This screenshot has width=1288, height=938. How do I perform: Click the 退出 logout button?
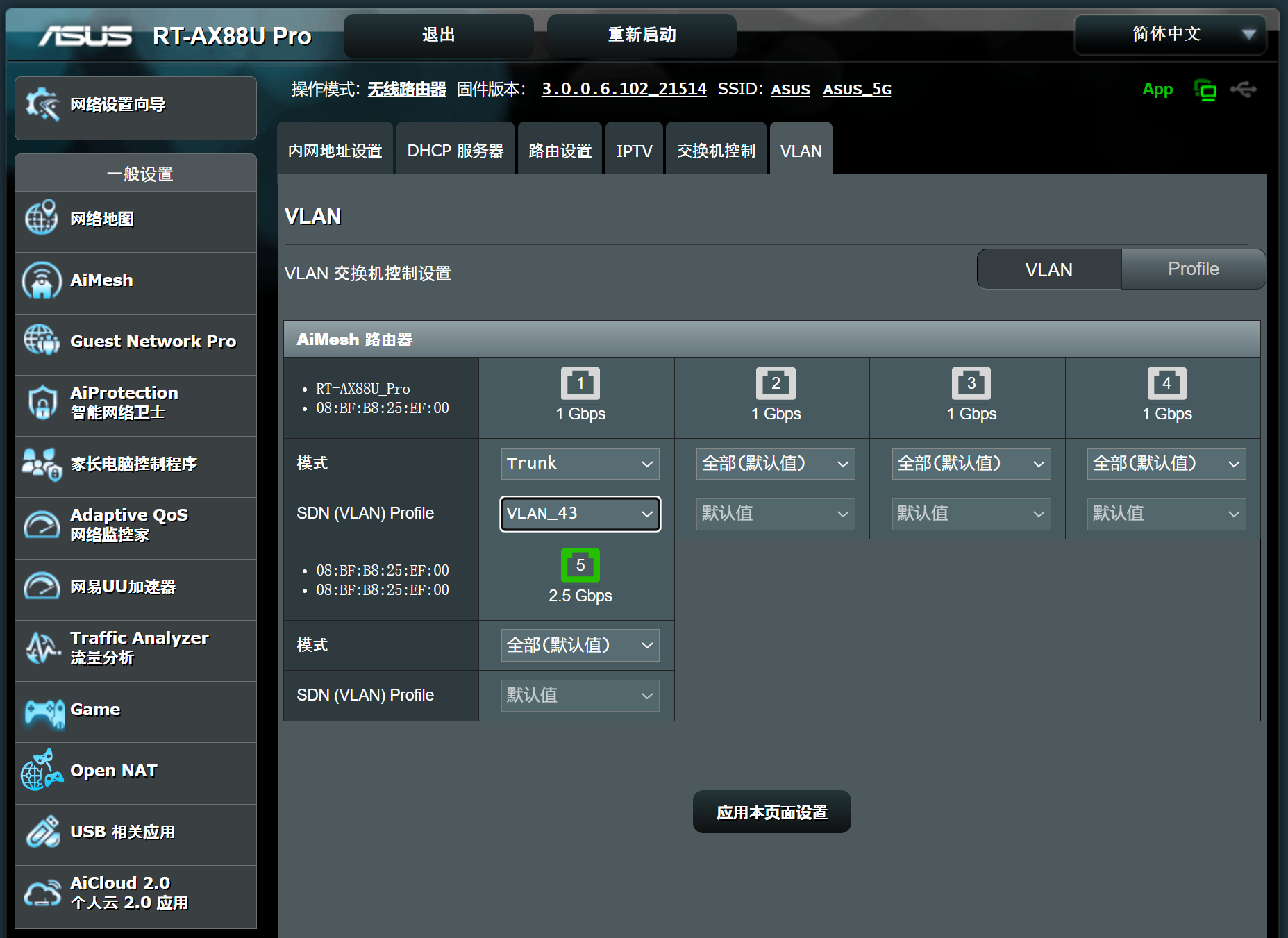click(x=439, y=35)
